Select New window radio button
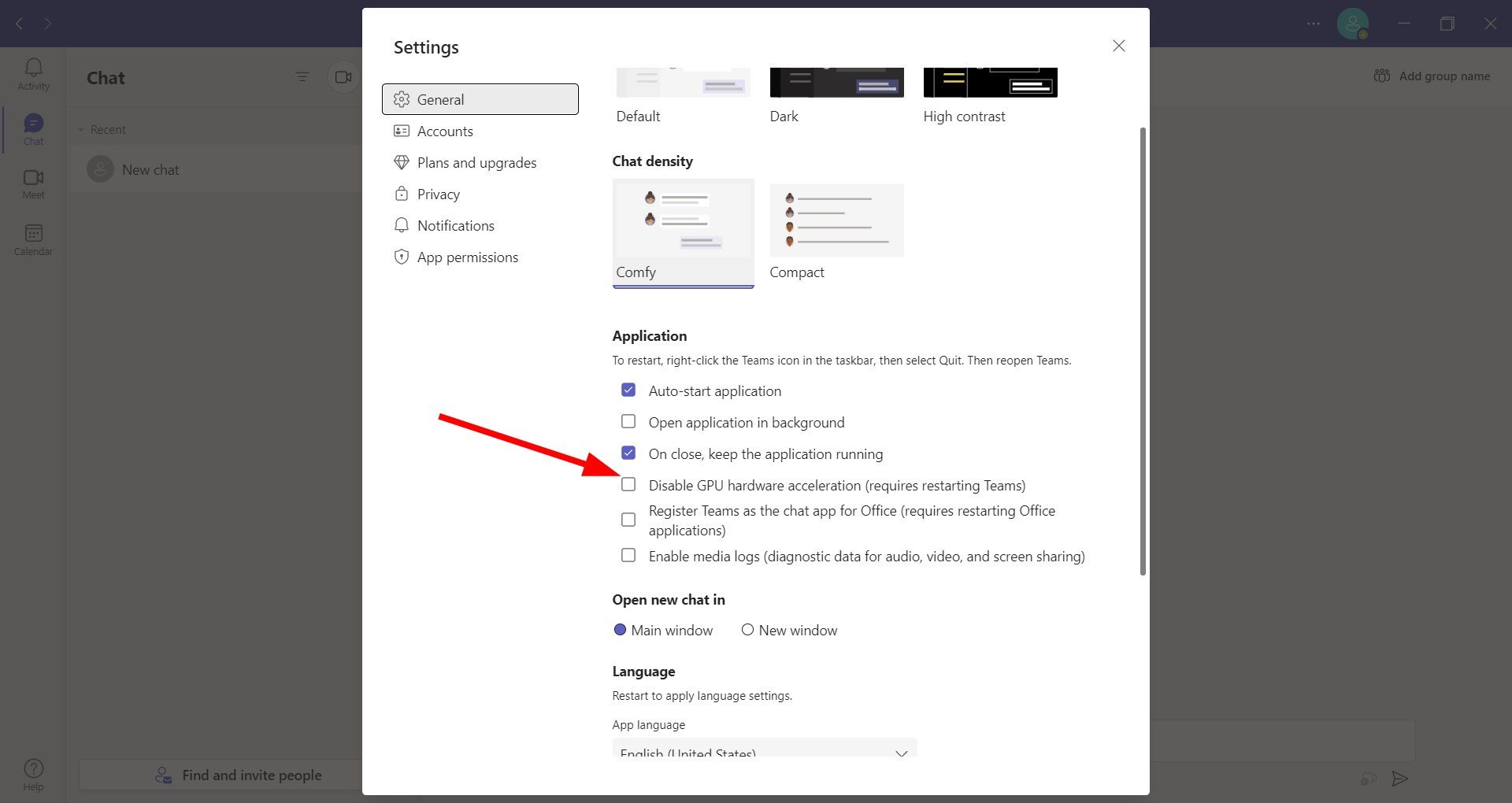The image size is (1512, 803). (x=747, y=630)
